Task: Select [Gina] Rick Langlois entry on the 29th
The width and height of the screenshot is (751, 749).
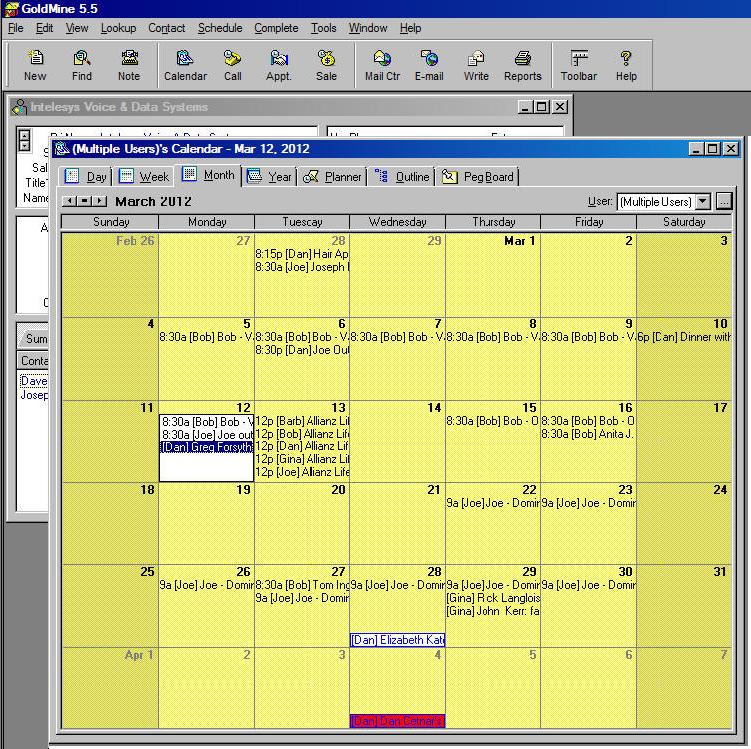Action: click(493, 598)
